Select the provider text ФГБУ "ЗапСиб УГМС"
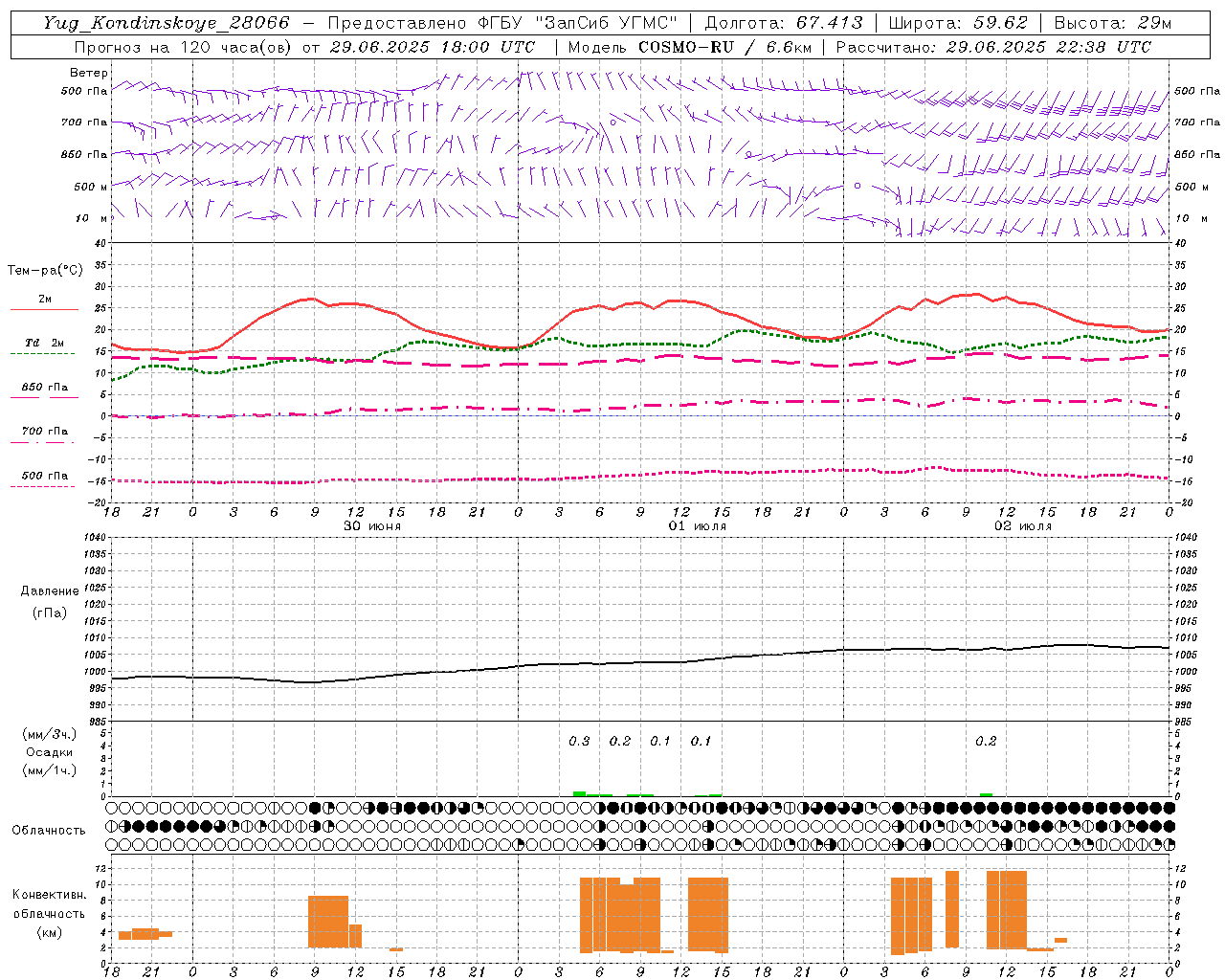 coord(577,23)
